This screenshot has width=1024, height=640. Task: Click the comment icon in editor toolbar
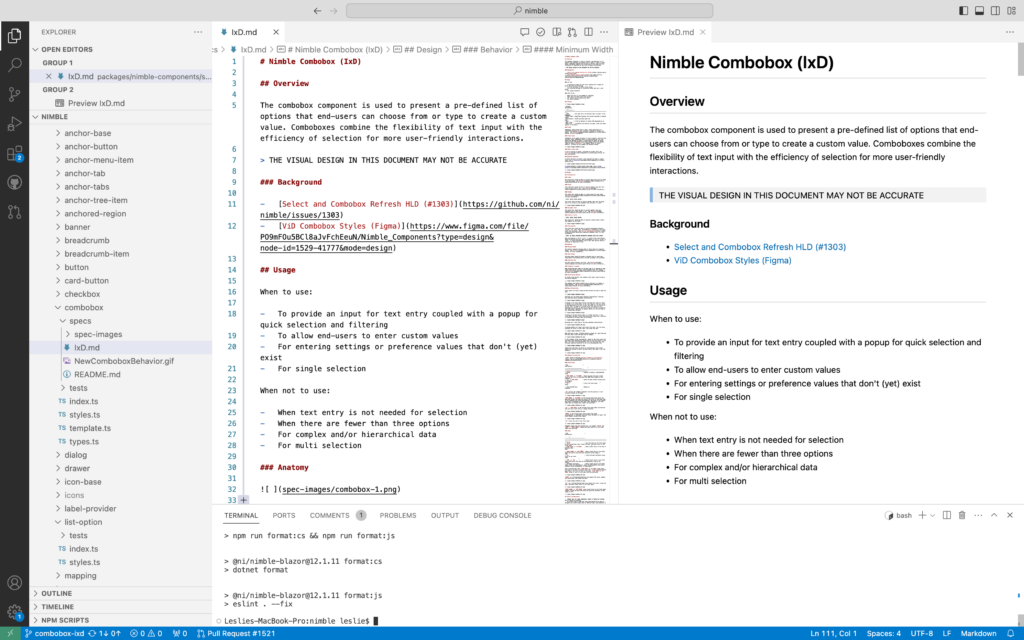(x=524, y=32)
